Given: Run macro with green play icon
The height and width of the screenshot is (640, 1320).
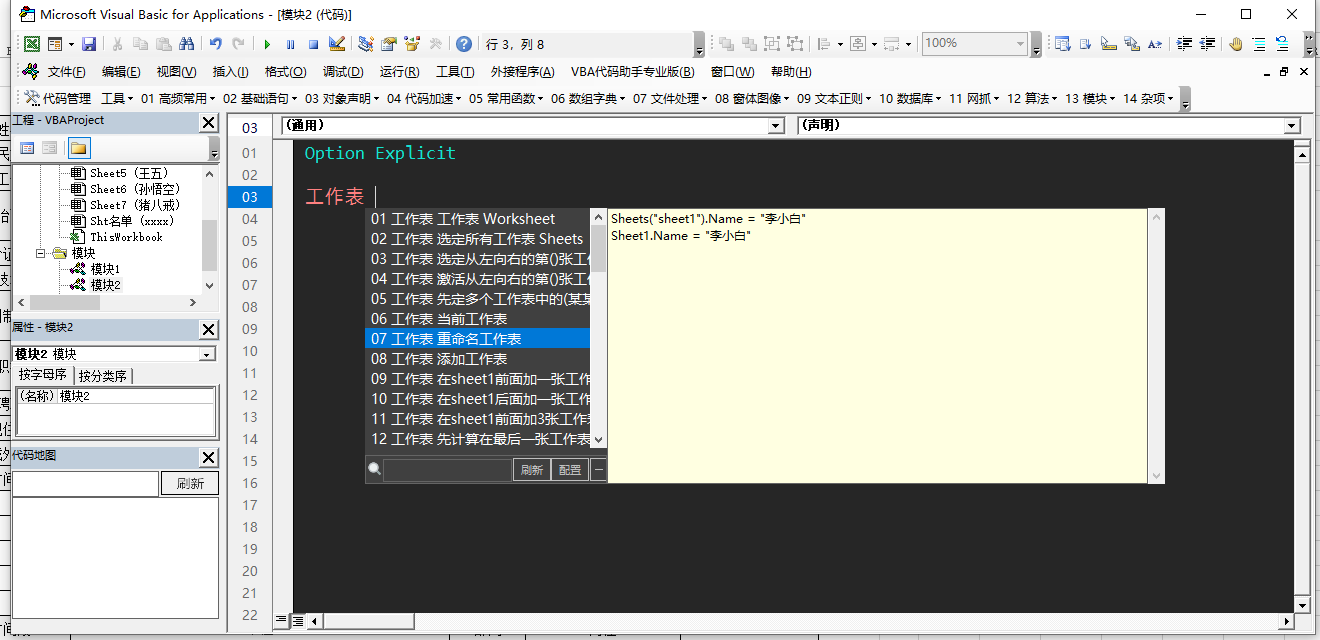Looking at the screenshot, I should click(267, 44).
